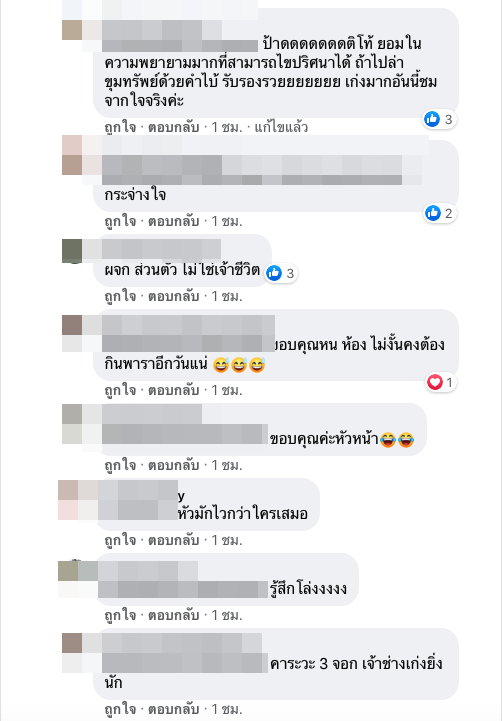The image size is (502, 721).
Task: Open commenter avatar beside ผจก ส่วนตัว comment
Action: click(72, 251)
